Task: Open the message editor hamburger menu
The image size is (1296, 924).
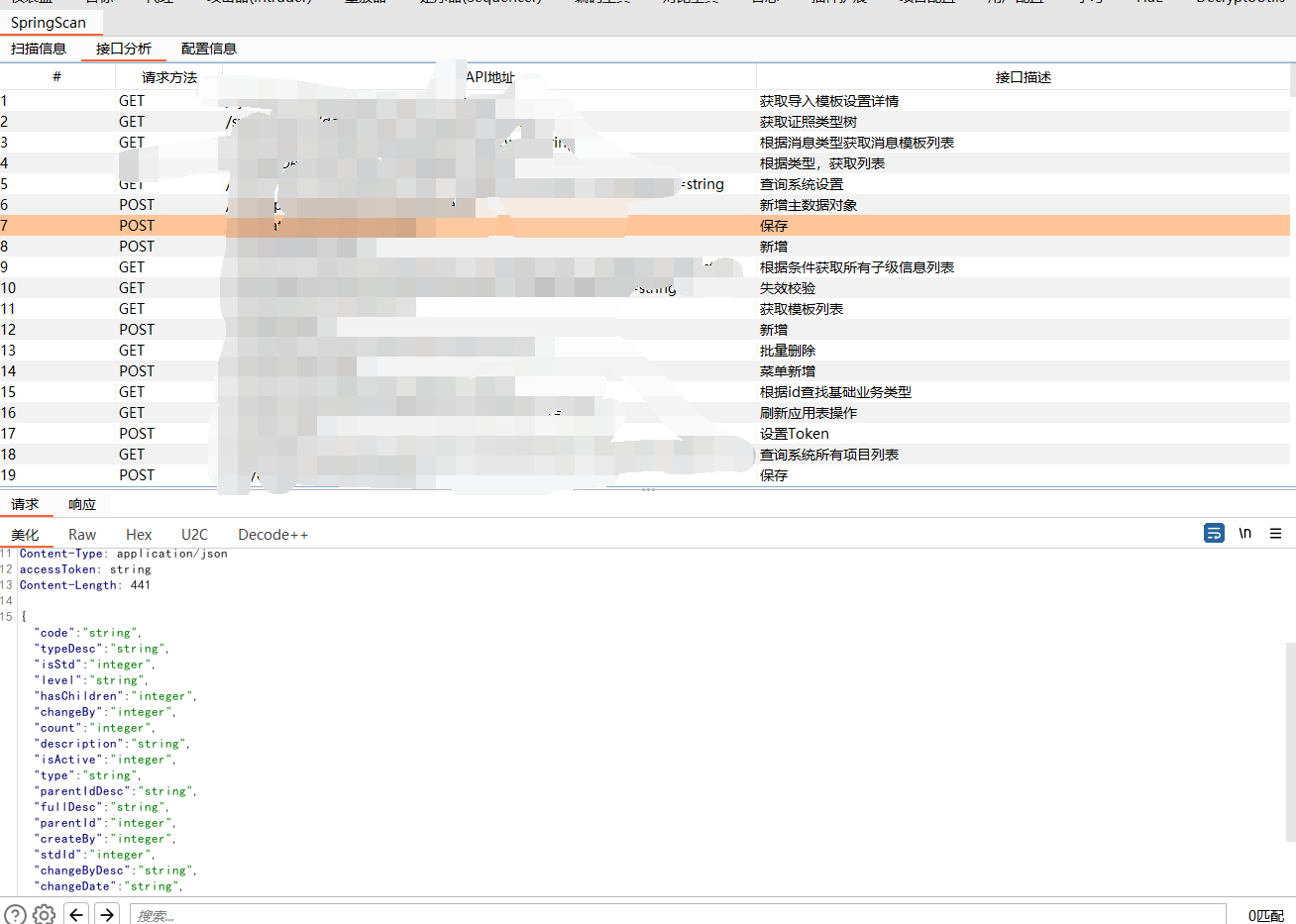Action: tap(1275, 533)
